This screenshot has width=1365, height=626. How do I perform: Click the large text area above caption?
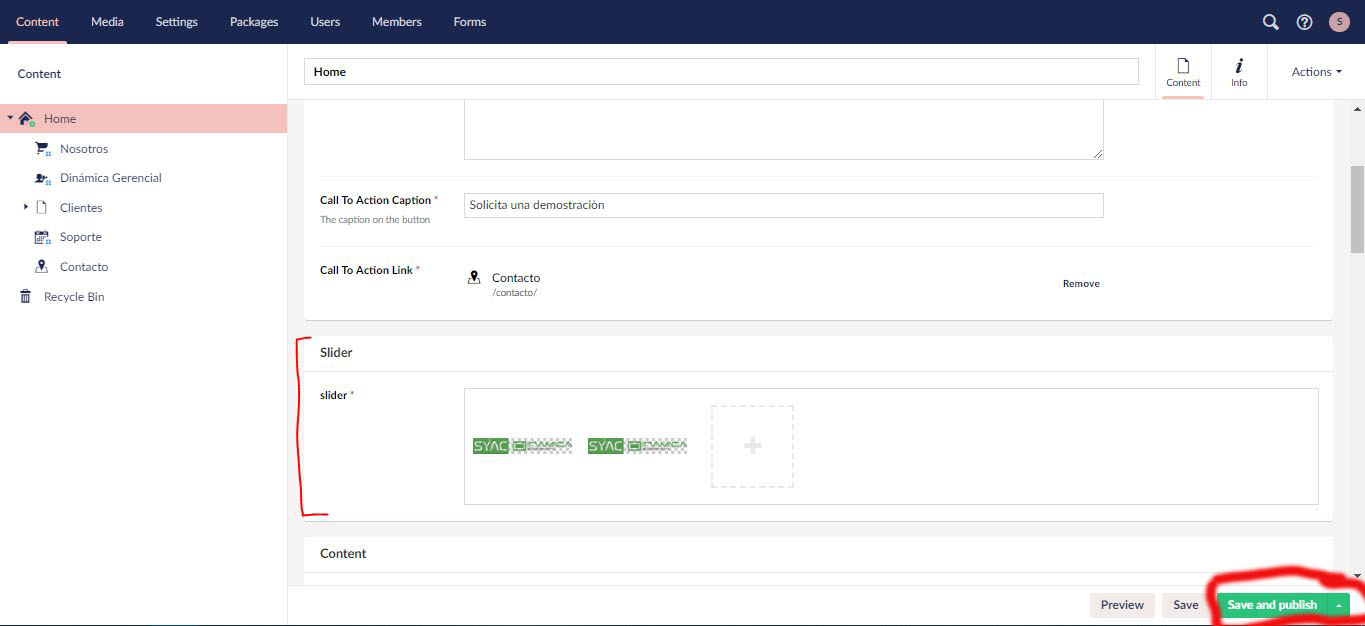(784, 129)
